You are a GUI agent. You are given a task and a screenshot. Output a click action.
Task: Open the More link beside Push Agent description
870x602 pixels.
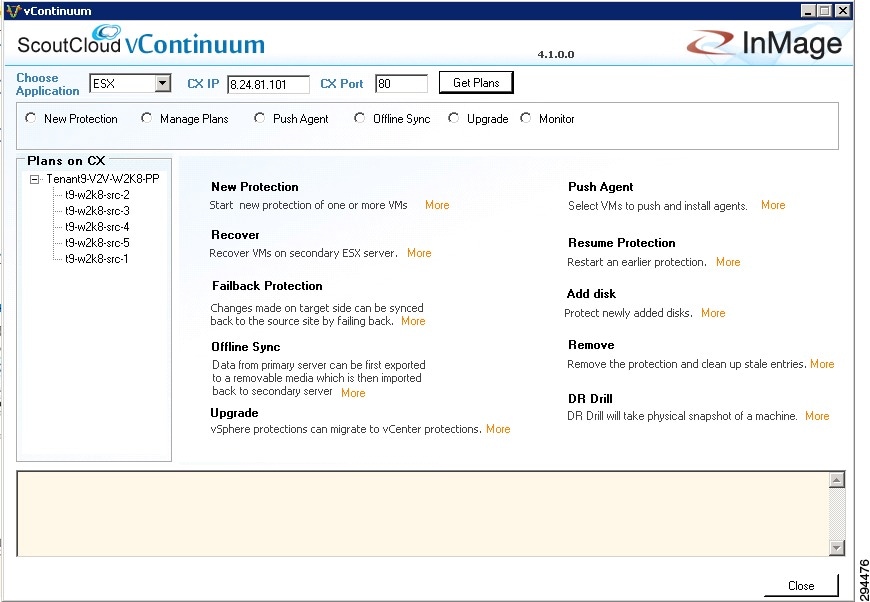[x=773, y=205]
